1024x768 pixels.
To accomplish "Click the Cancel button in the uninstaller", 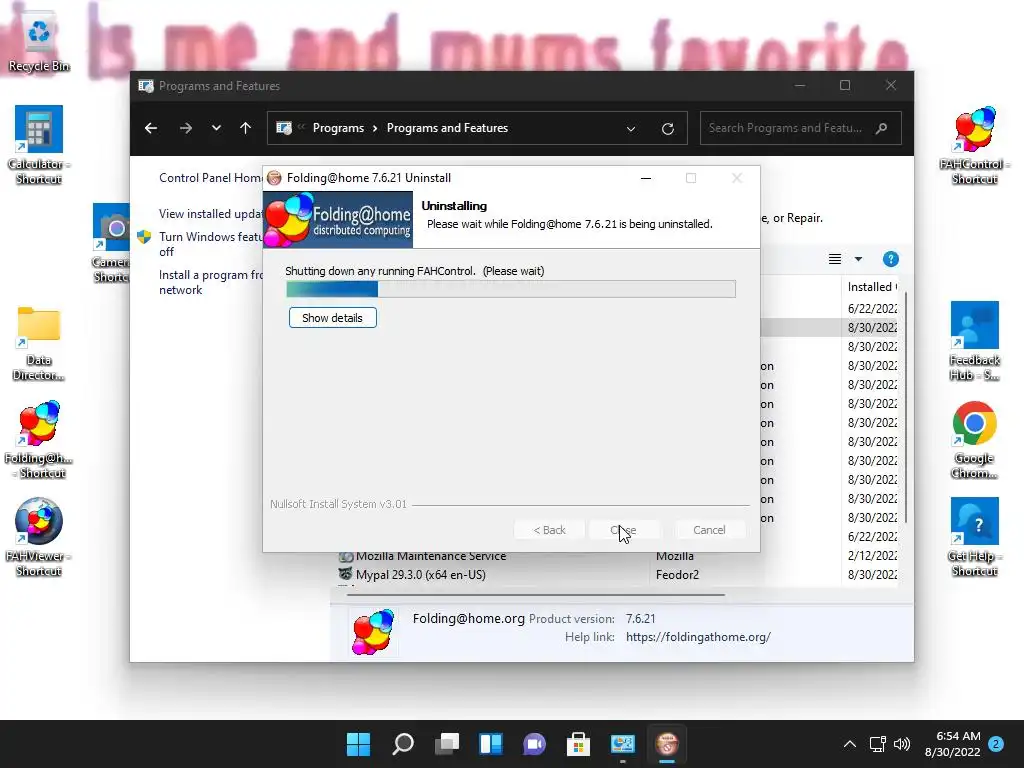I will 709,530.
